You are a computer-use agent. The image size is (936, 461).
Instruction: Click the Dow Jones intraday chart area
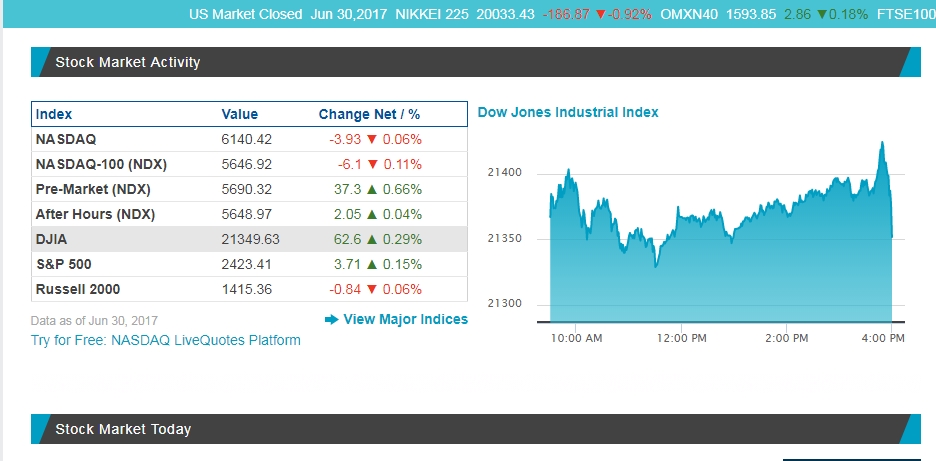point(720,250)
